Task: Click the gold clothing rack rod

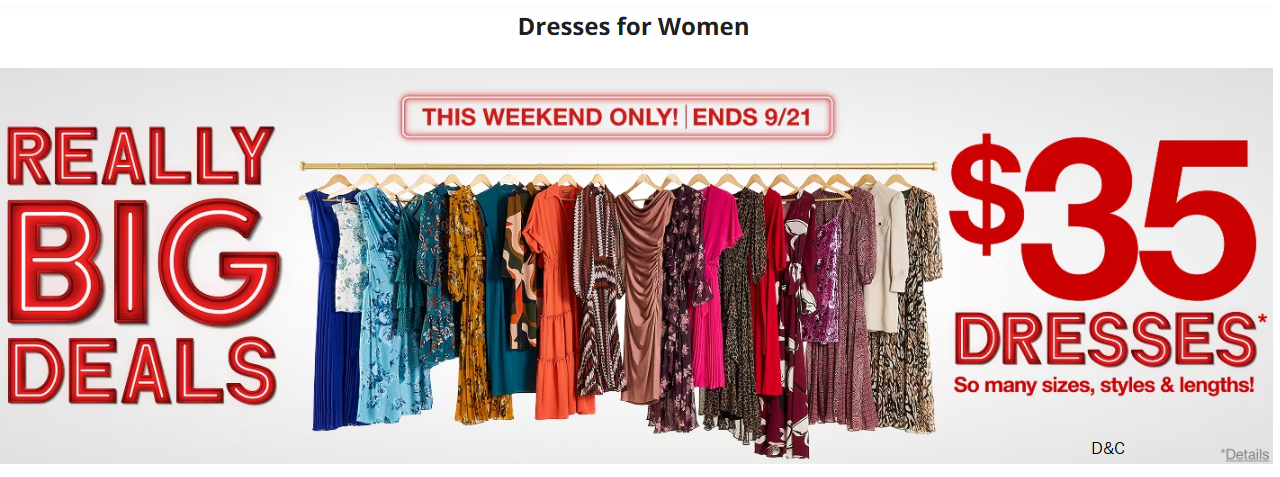Action: tap(618, 165)
